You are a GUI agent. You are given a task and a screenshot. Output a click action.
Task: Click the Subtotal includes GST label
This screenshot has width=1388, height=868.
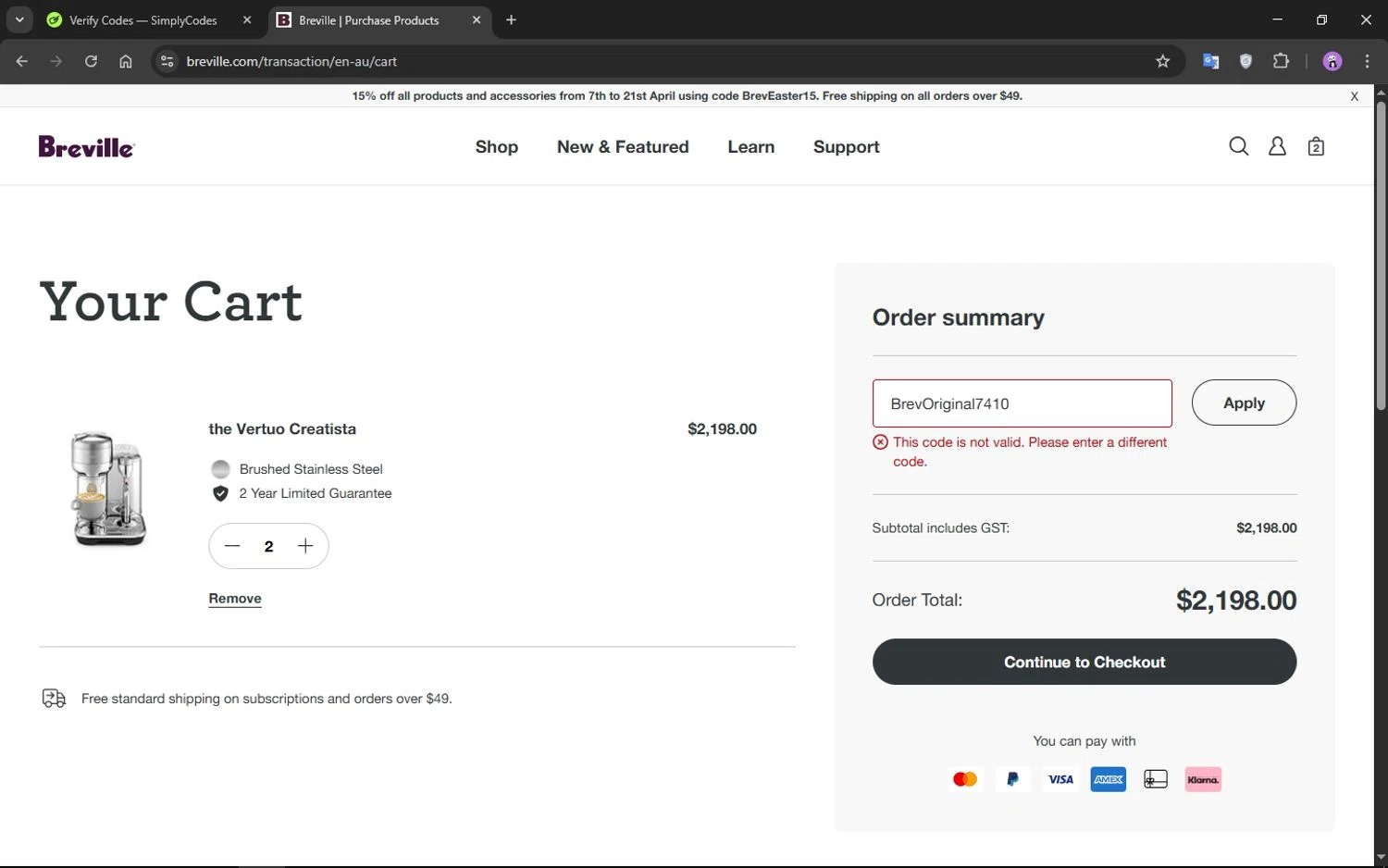click(940, 527)
